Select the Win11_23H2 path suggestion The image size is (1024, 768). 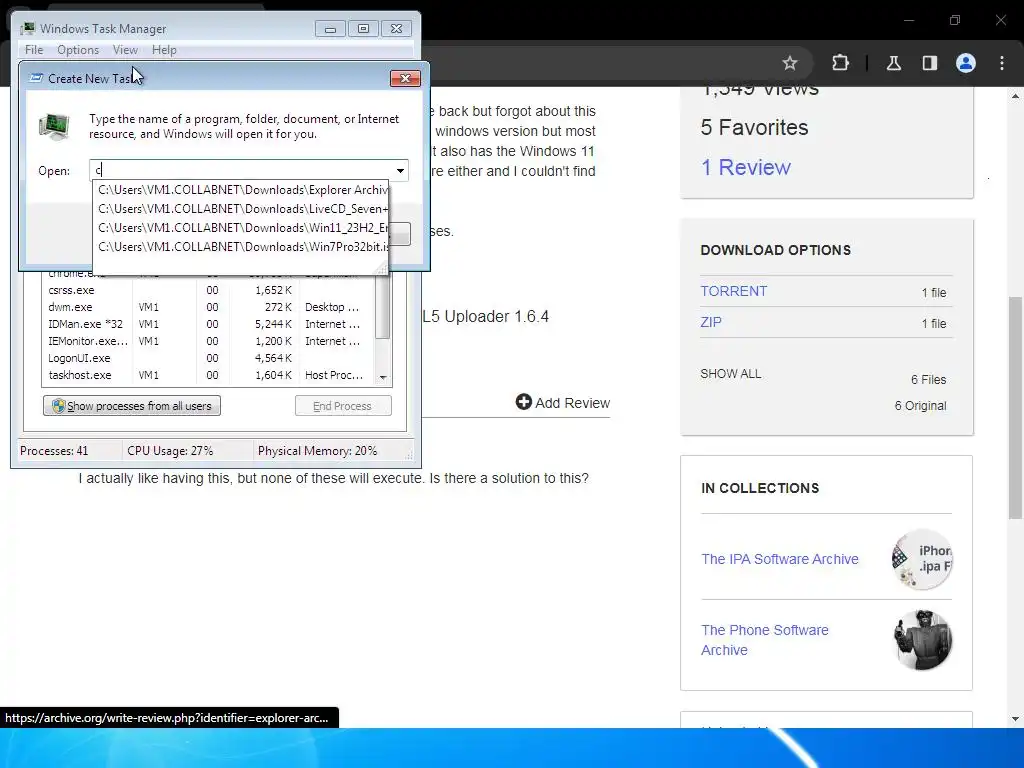[241, 228]
